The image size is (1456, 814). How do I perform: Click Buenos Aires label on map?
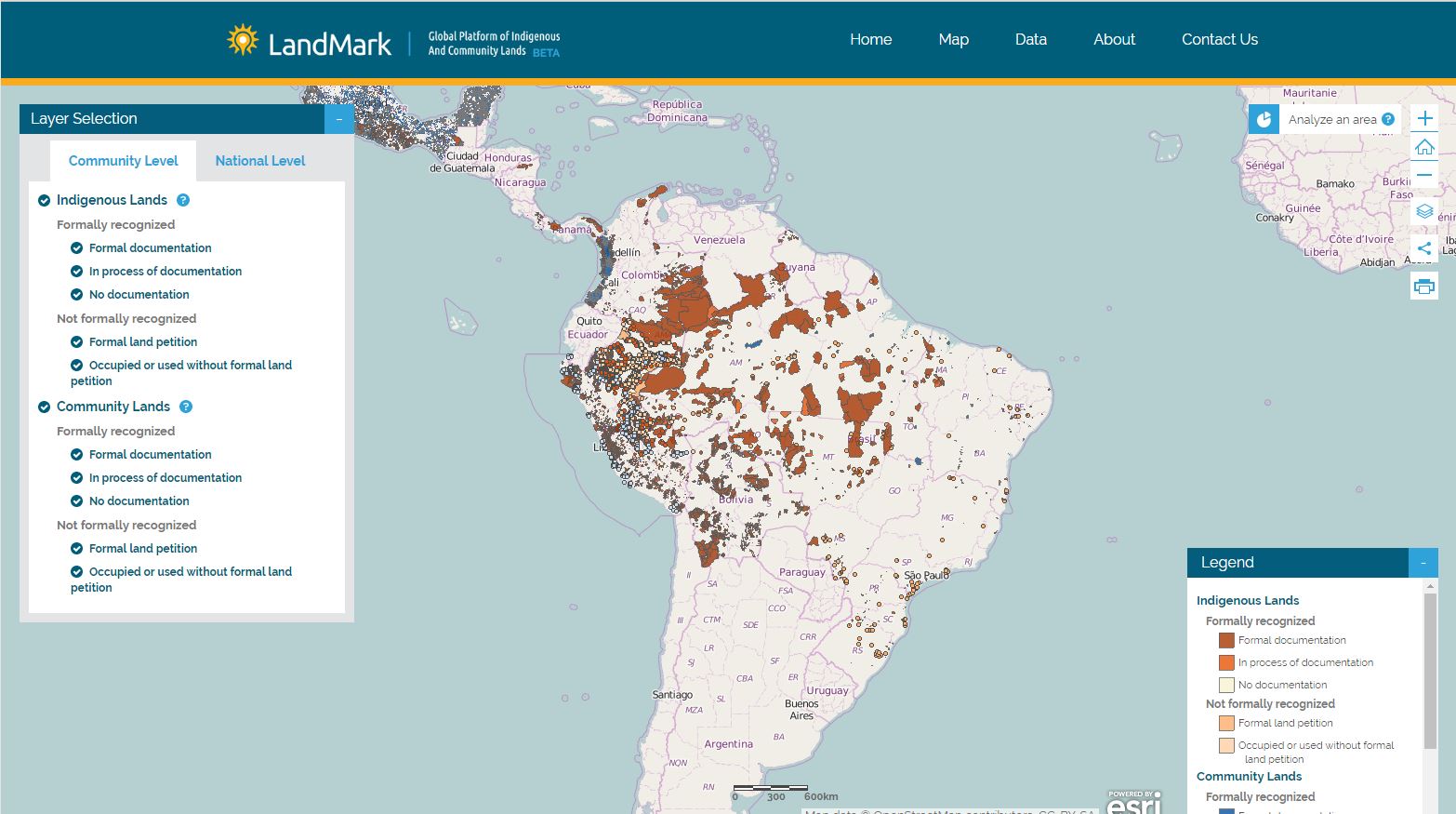(x=801, y=710)
